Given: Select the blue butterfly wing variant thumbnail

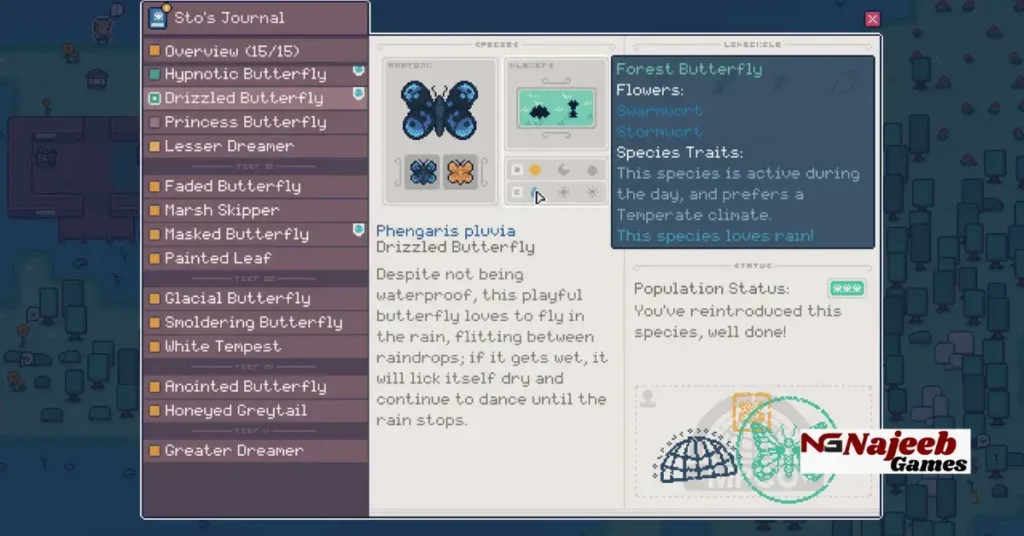Looking at the screenshot, I should coord(423,171).
